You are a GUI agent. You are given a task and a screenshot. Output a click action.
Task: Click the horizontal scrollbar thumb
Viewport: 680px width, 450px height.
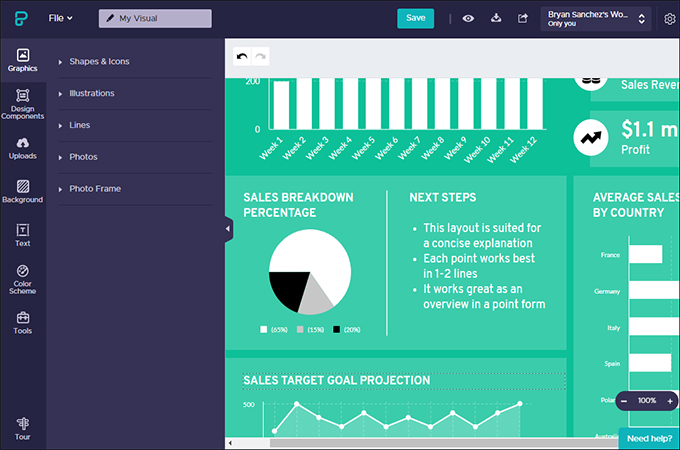444,443
